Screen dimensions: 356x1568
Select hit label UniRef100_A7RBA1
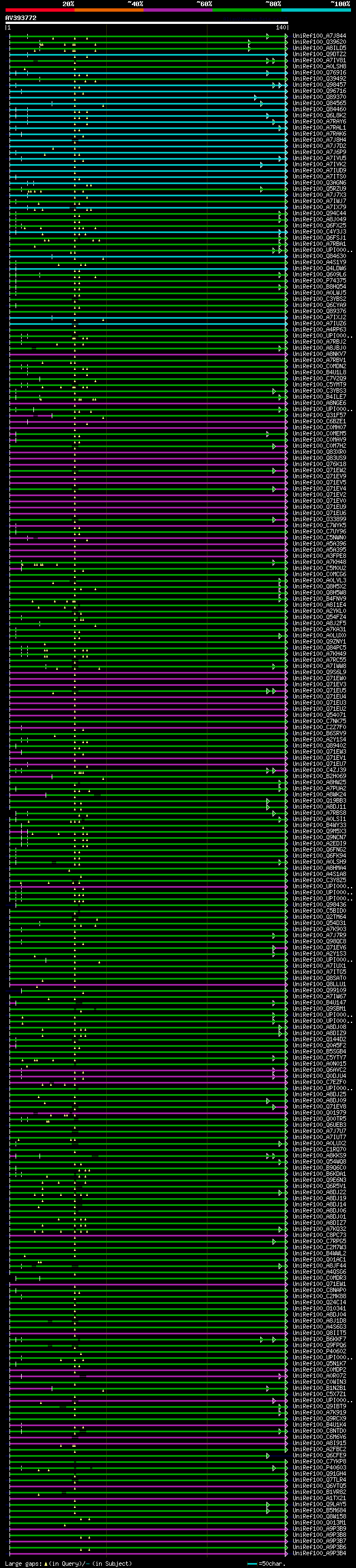319,244
